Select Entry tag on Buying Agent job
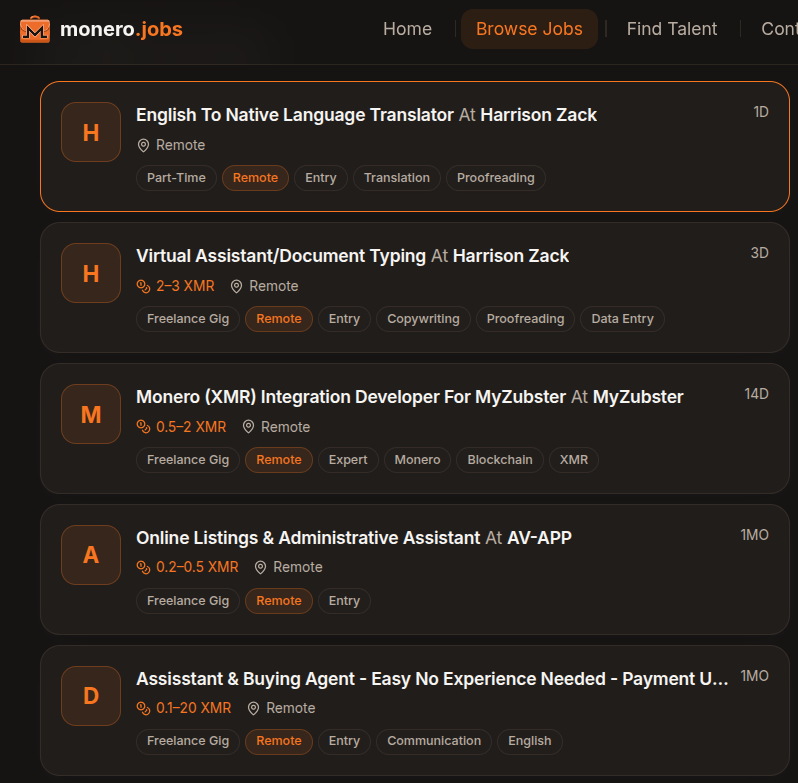 pos(344,741)
